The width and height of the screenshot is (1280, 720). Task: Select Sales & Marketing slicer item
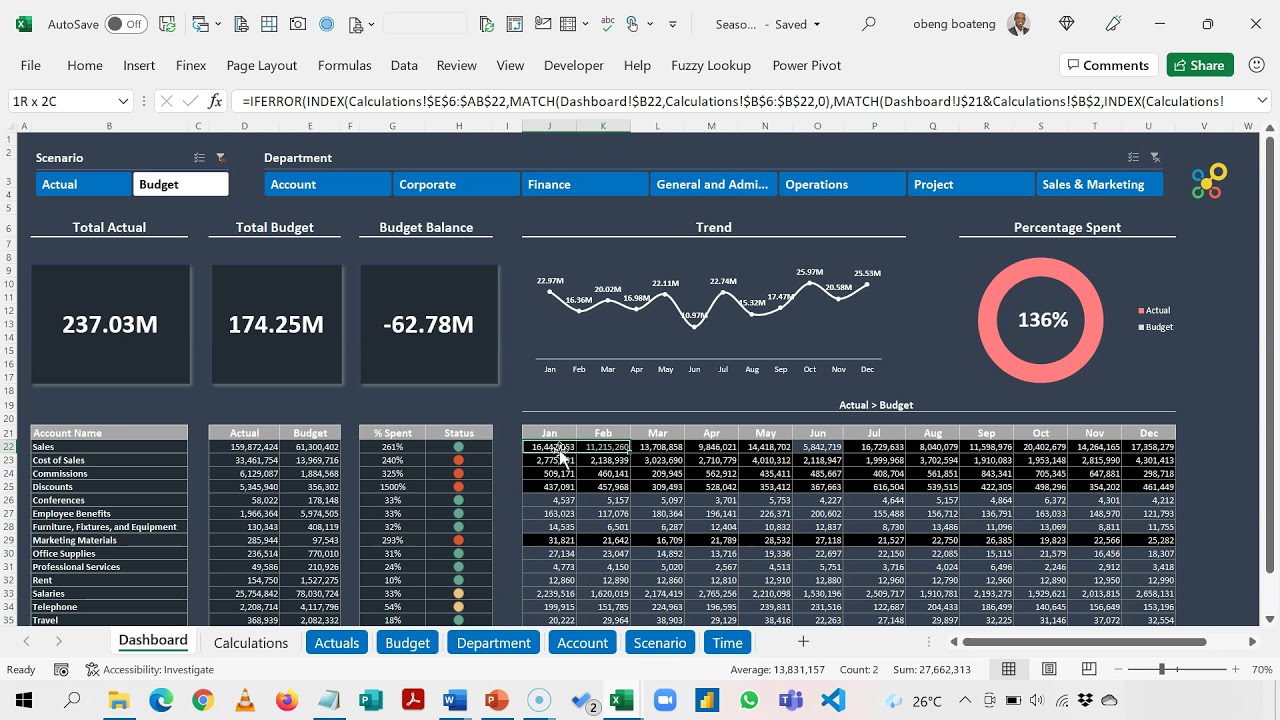[x=1099, y=184]
